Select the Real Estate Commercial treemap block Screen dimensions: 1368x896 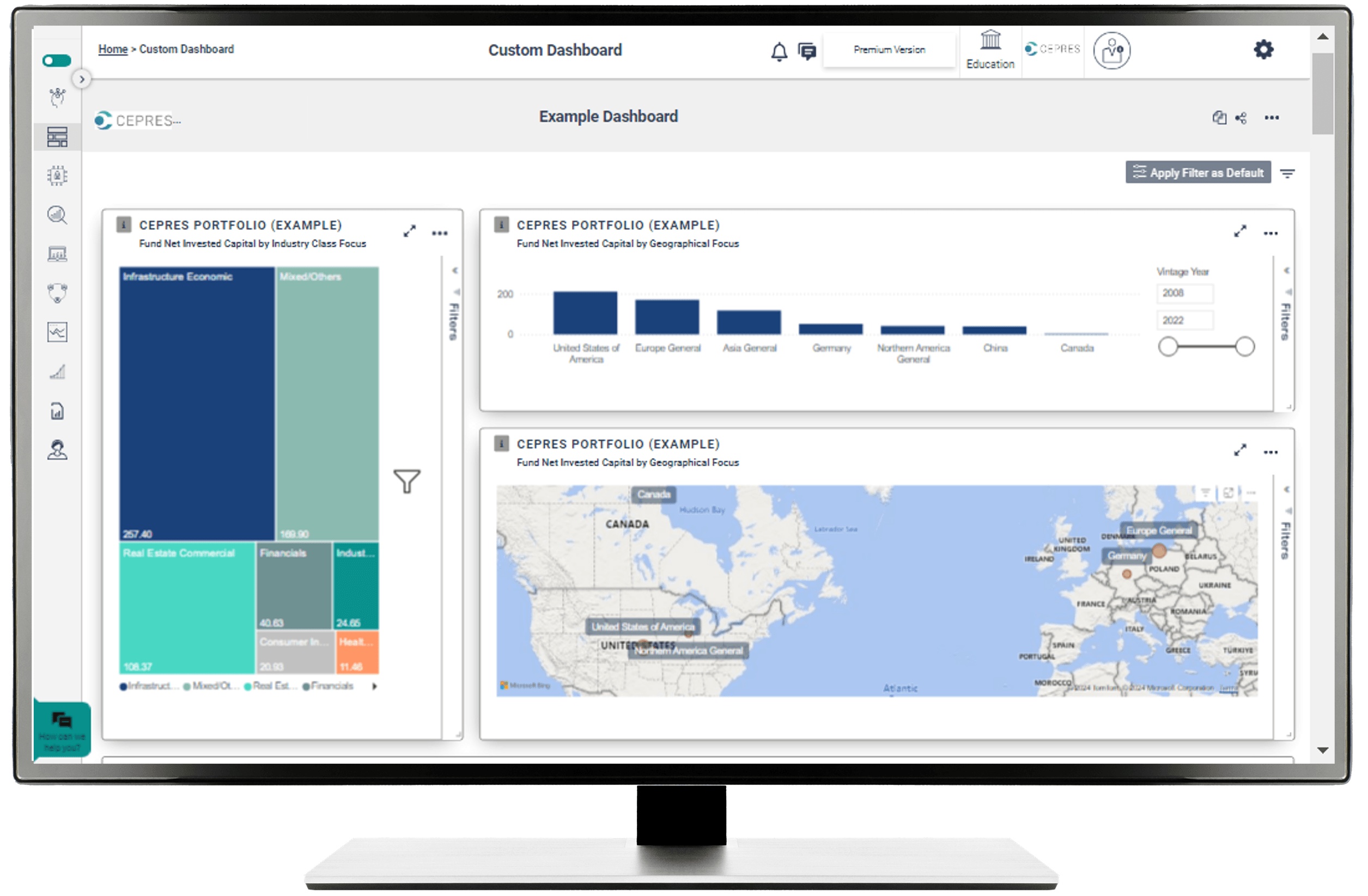pos(187,609)
